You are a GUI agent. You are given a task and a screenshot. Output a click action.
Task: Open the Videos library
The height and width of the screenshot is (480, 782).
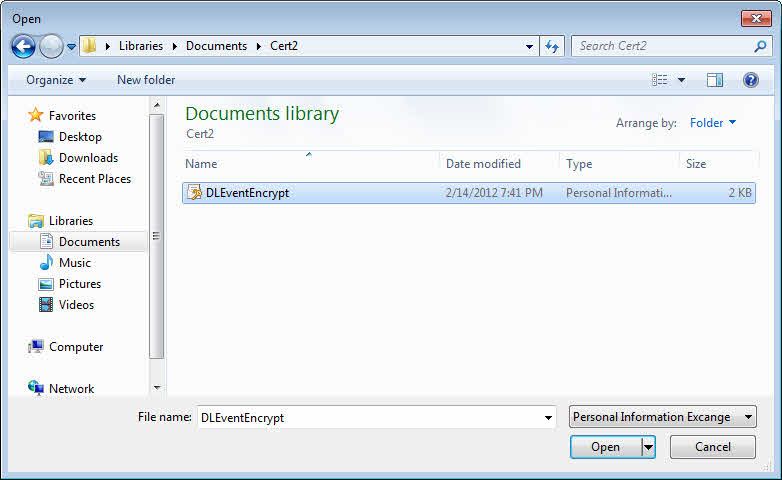(x=76, y=304)
